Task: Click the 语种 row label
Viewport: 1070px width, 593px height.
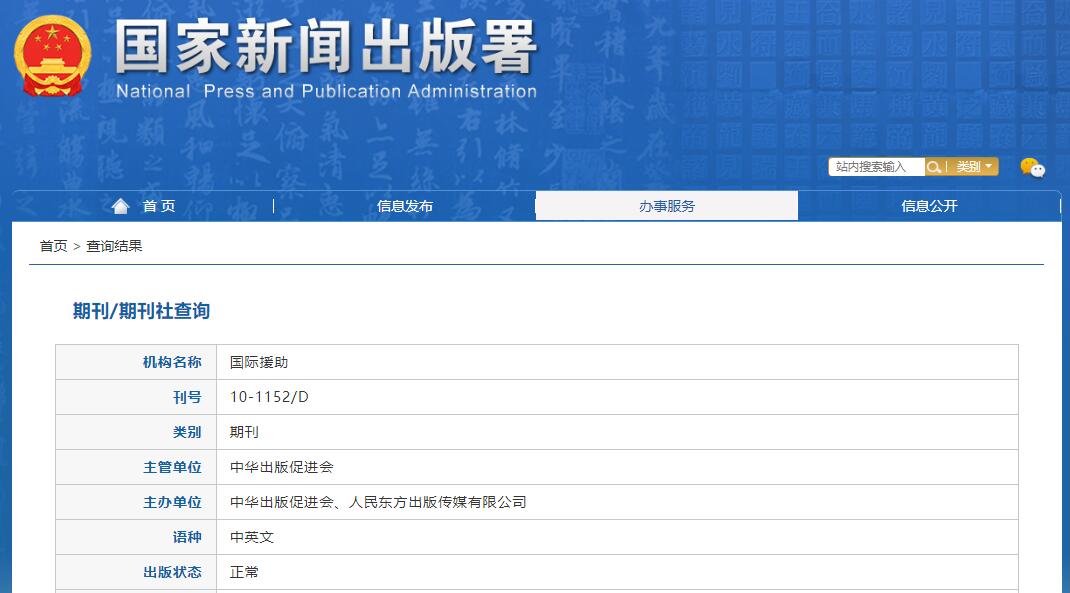Action: pyautogui.click(x=187, y=537)
